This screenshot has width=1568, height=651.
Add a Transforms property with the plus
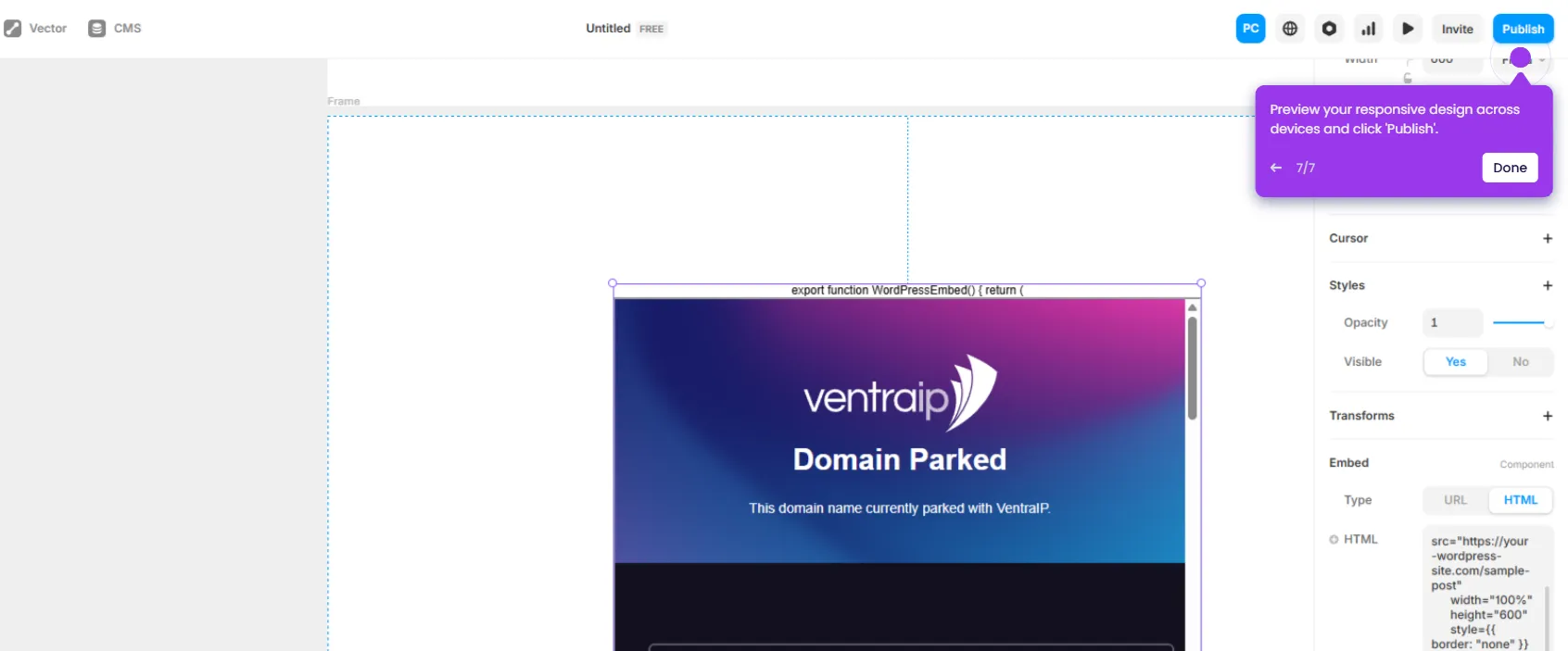1547,416
